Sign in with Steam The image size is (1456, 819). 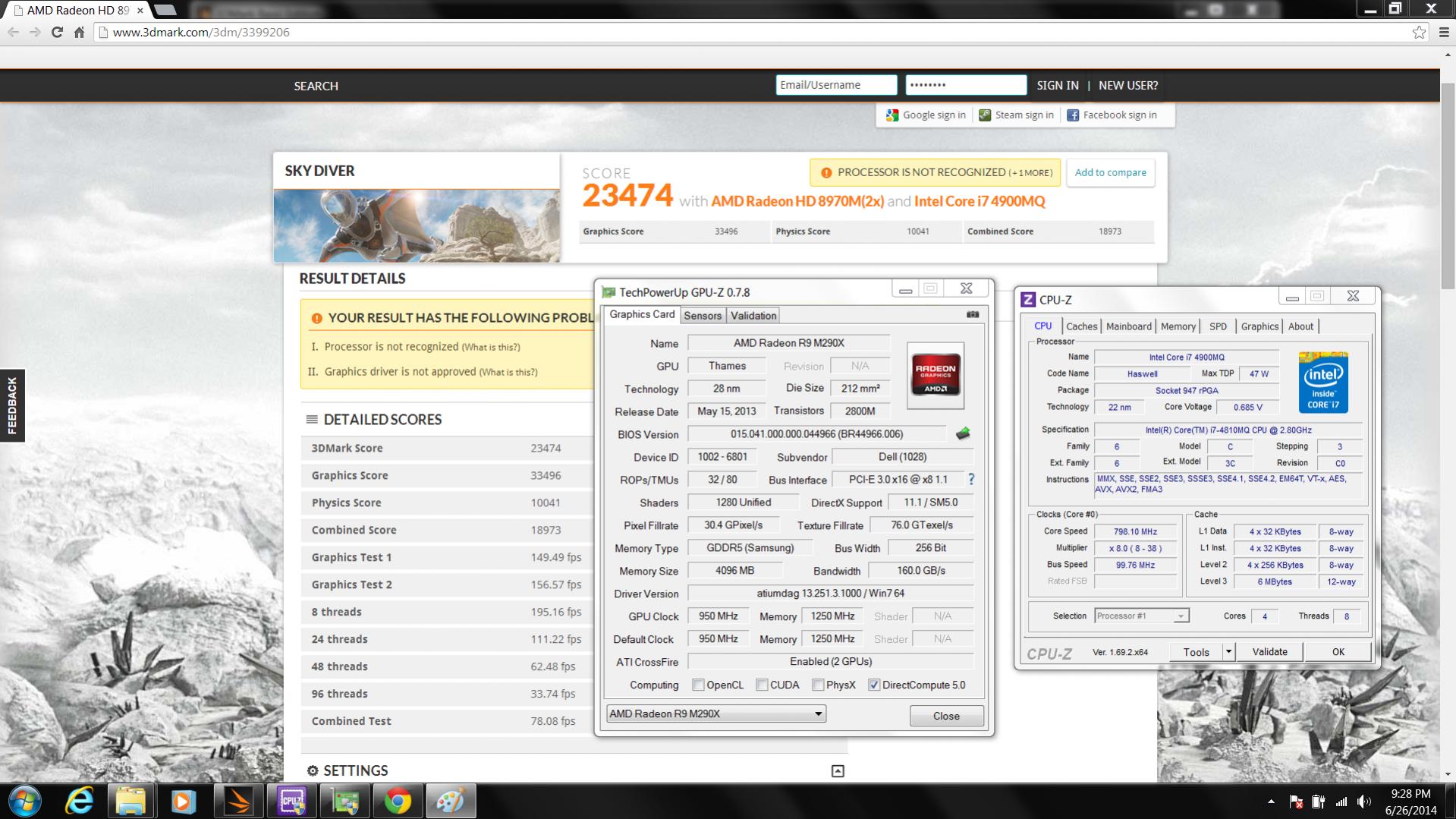1016,115
